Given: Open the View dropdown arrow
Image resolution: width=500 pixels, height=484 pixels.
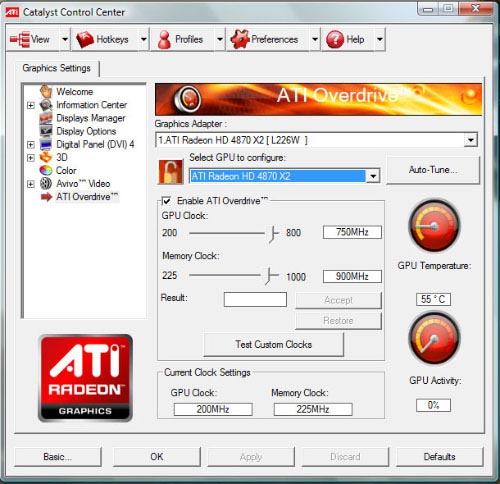Looking at the screenshot, I should (x=65, y=39).
